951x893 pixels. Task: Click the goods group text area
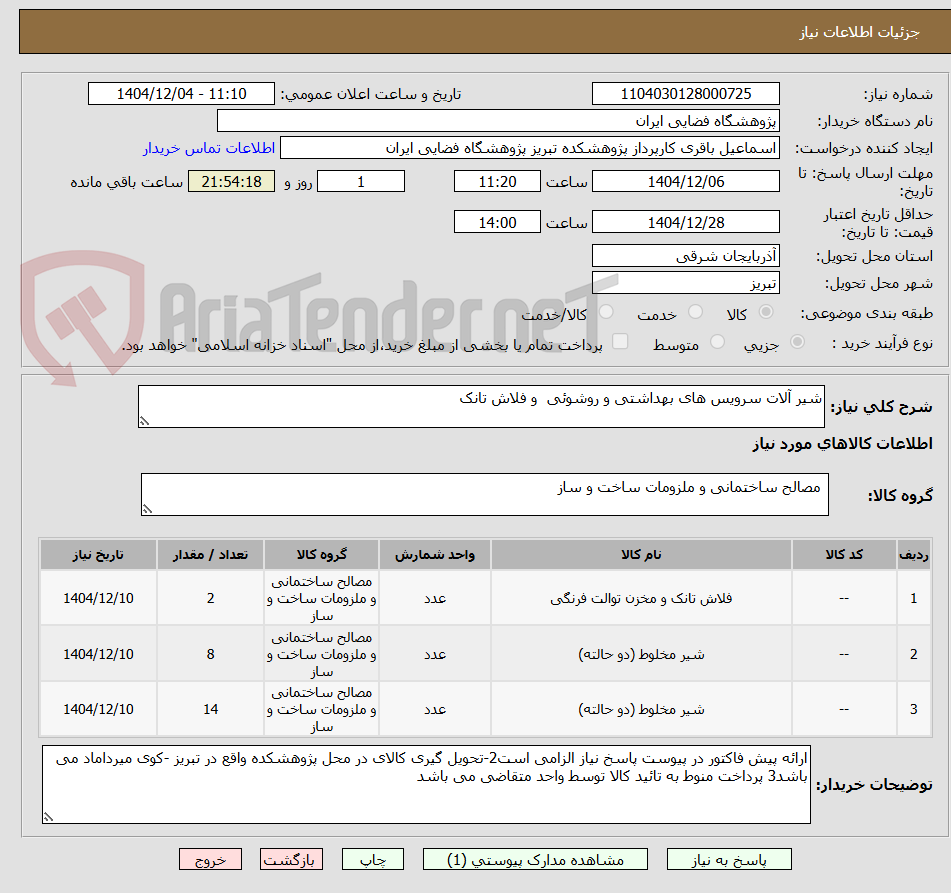click(x=485, y=494)
